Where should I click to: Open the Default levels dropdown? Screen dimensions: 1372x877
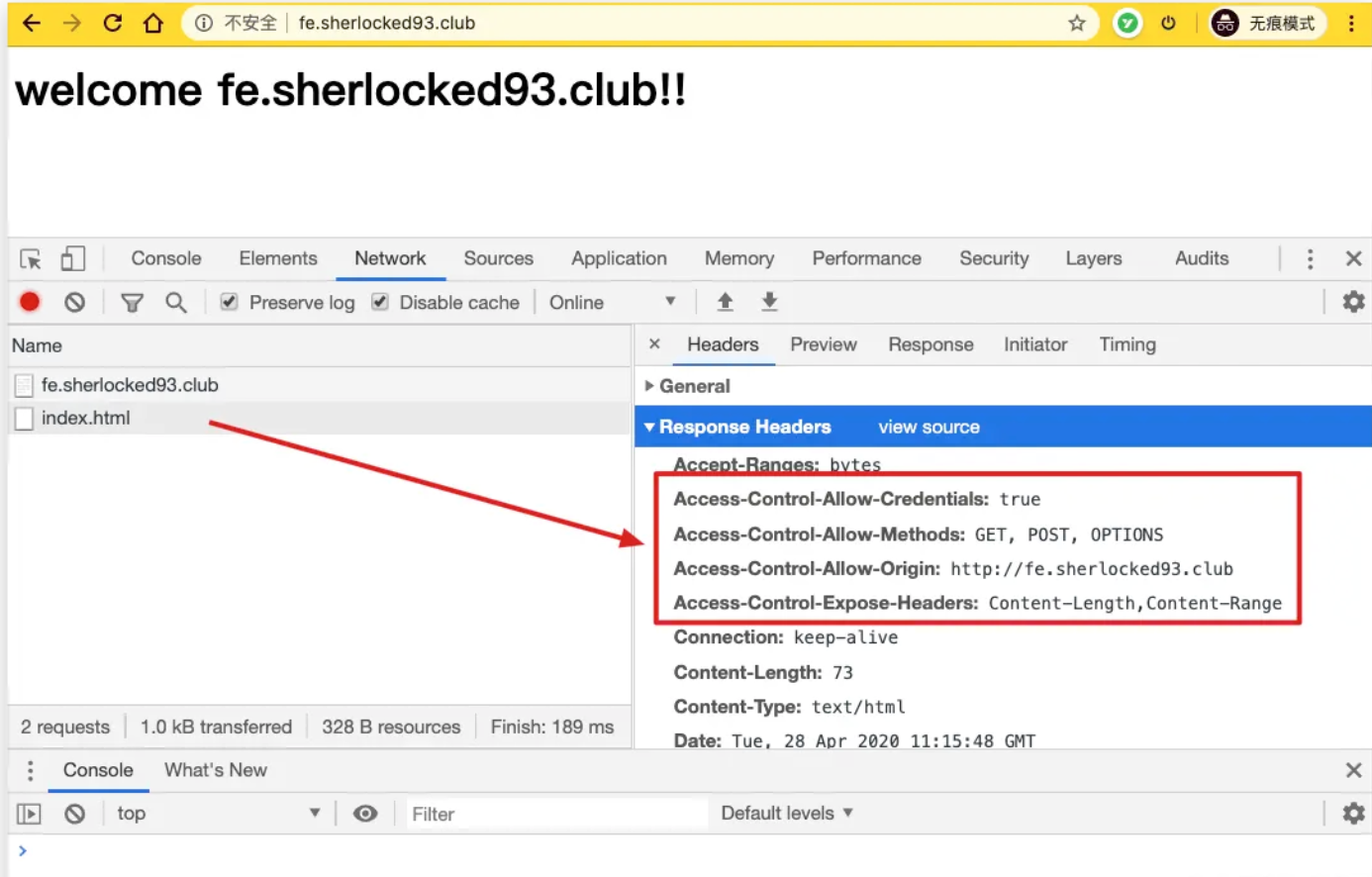coord(786,814)
